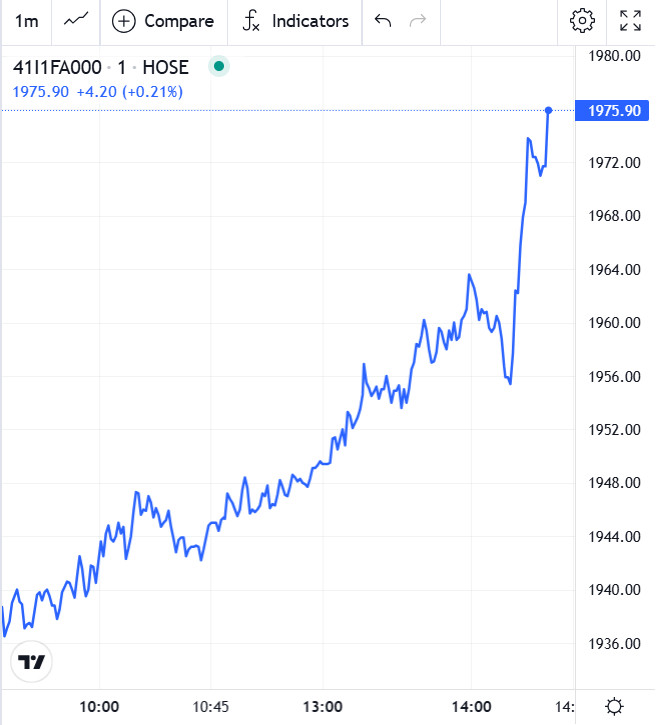Click the green market status dot
The width and height of the screenshot is (659, 725).
tap(218, 67)
